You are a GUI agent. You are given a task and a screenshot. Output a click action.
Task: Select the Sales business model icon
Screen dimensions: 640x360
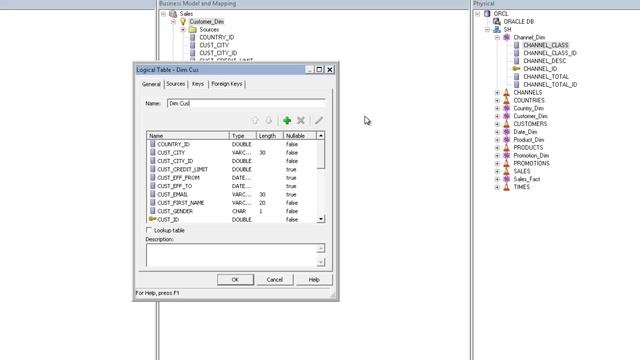point(173,14)
